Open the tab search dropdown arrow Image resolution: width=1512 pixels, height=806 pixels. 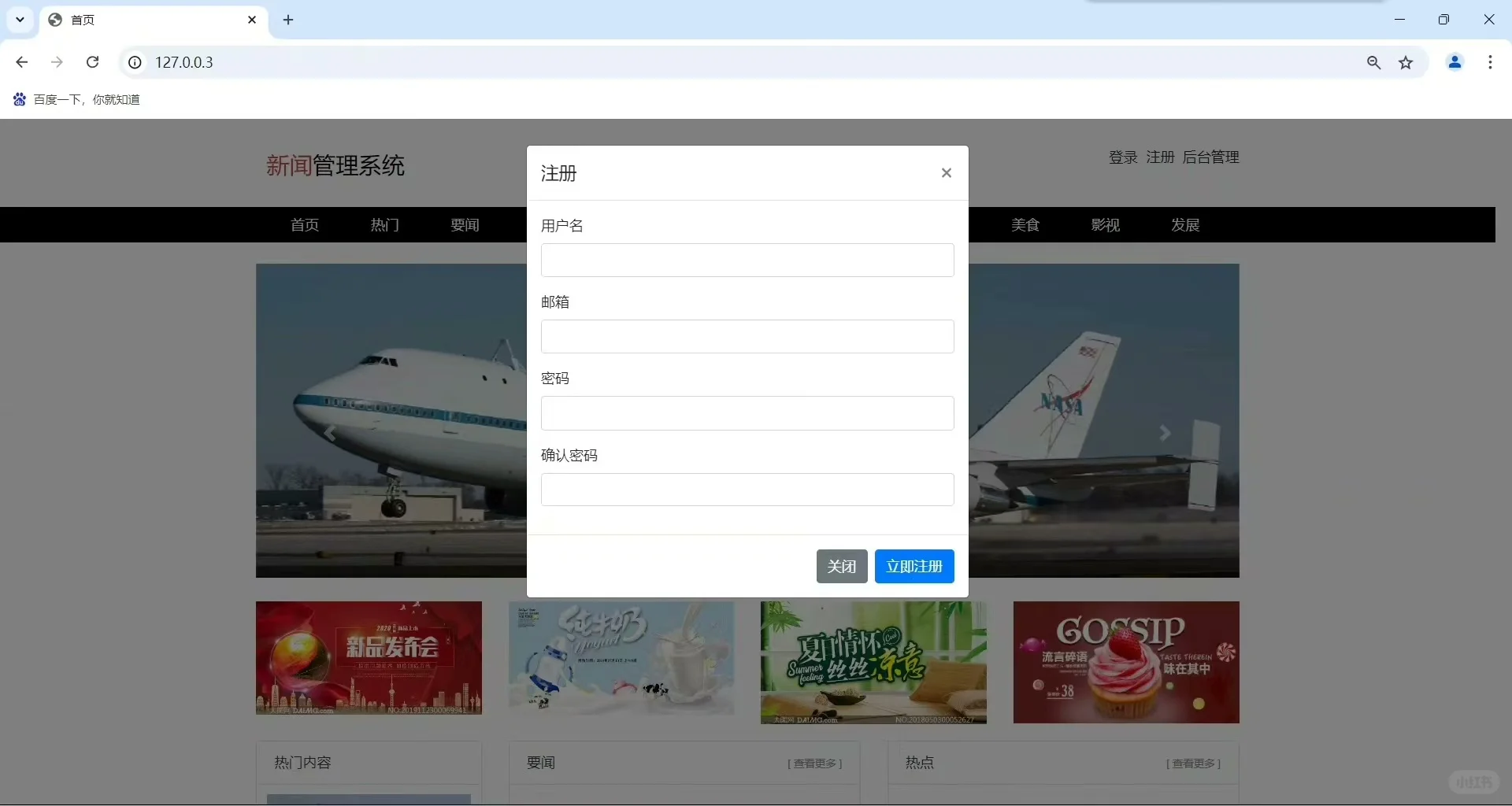tap(20, 20)
